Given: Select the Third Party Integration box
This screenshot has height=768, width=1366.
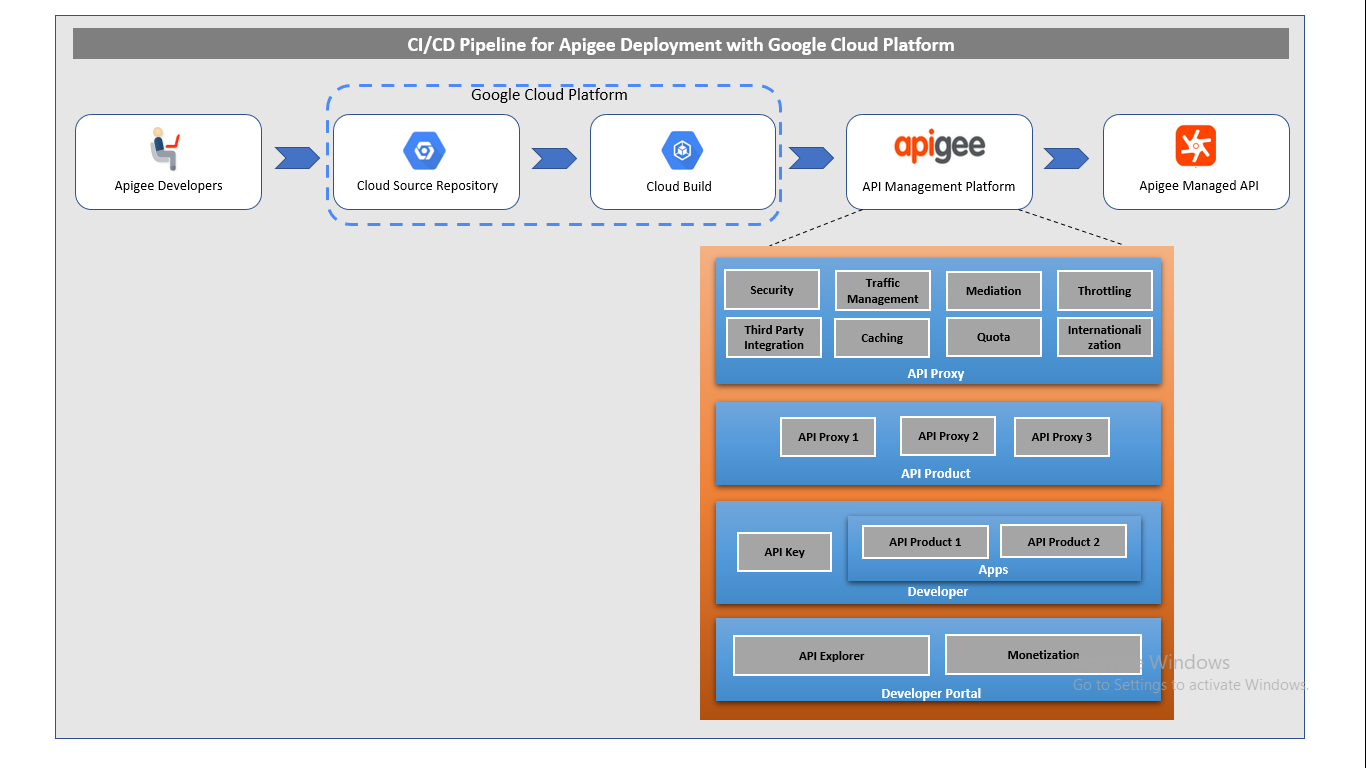Looking at the screenshot, I should click(x=774, y=337).
